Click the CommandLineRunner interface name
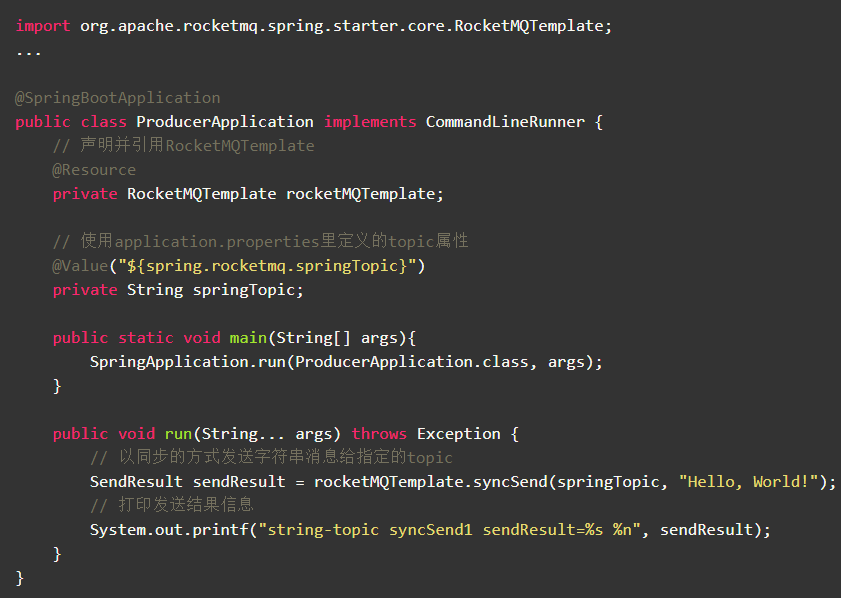The width and height of the screenshot is (841, 598). click(x=505, y=122)
